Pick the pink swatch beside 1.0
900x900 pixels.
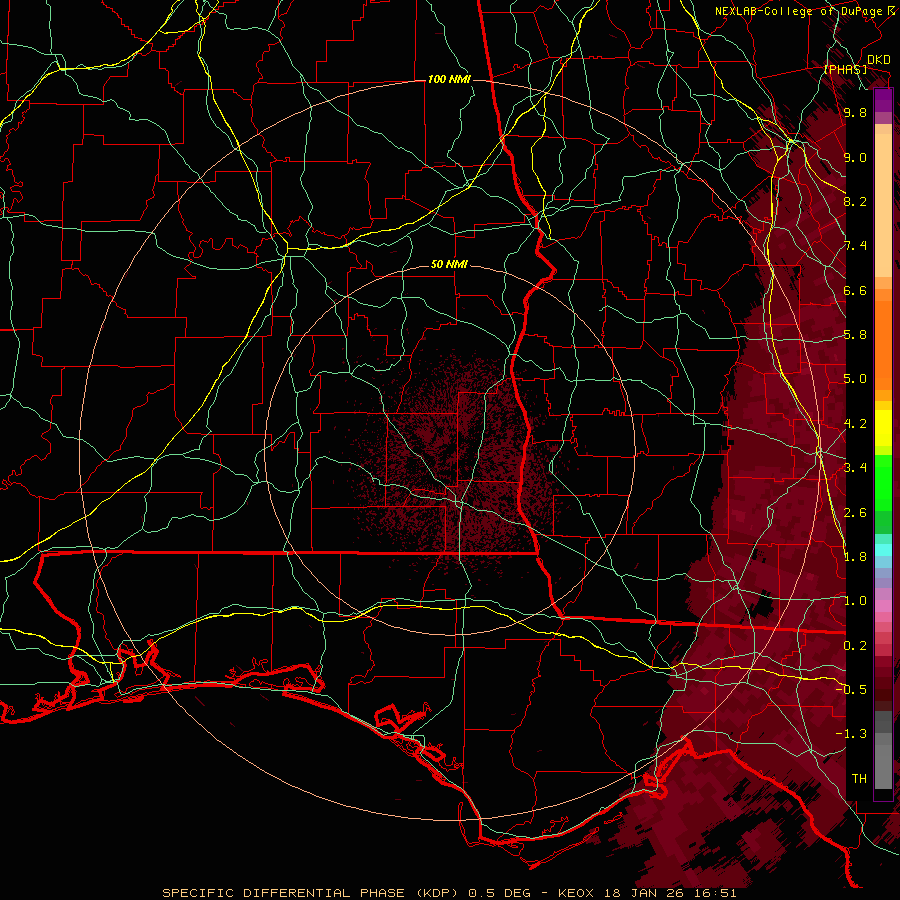883,606
